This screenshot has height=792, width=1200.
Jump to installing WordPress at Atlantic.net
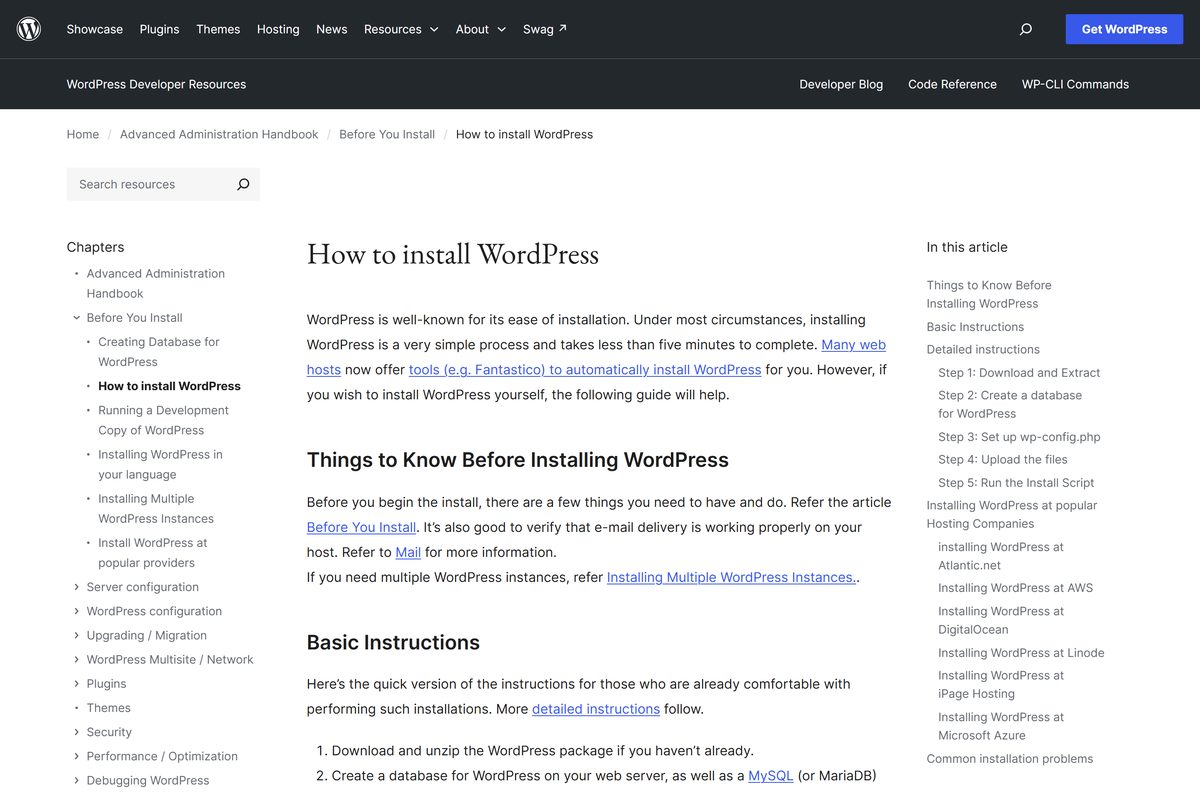(1001, 556)
